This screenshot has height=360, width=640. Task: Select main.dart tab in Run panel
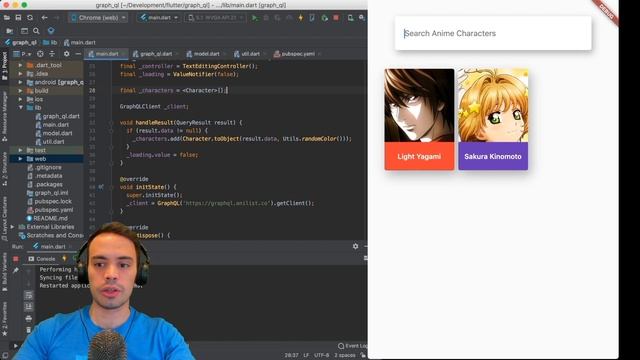49,247
